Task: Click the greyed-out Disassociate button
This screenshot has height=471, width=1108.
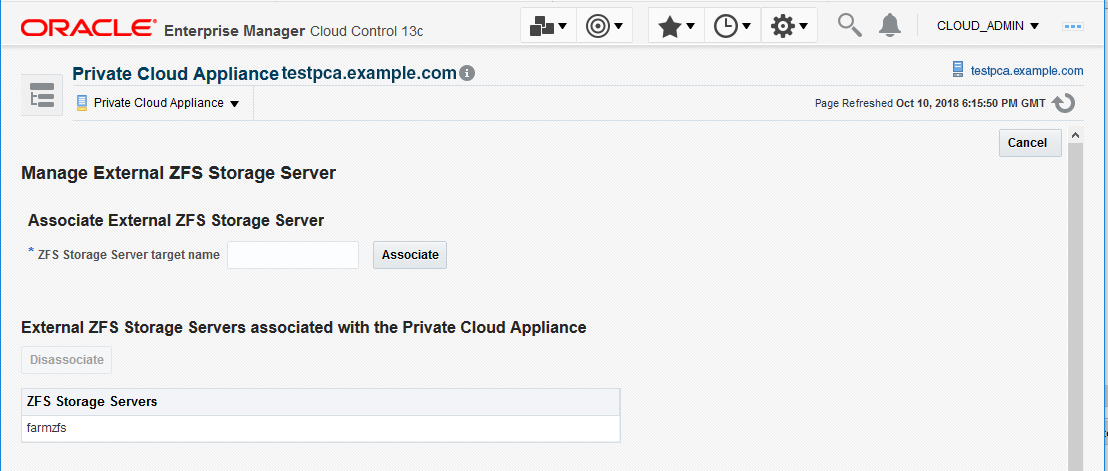Action: (x=67, y=360)
